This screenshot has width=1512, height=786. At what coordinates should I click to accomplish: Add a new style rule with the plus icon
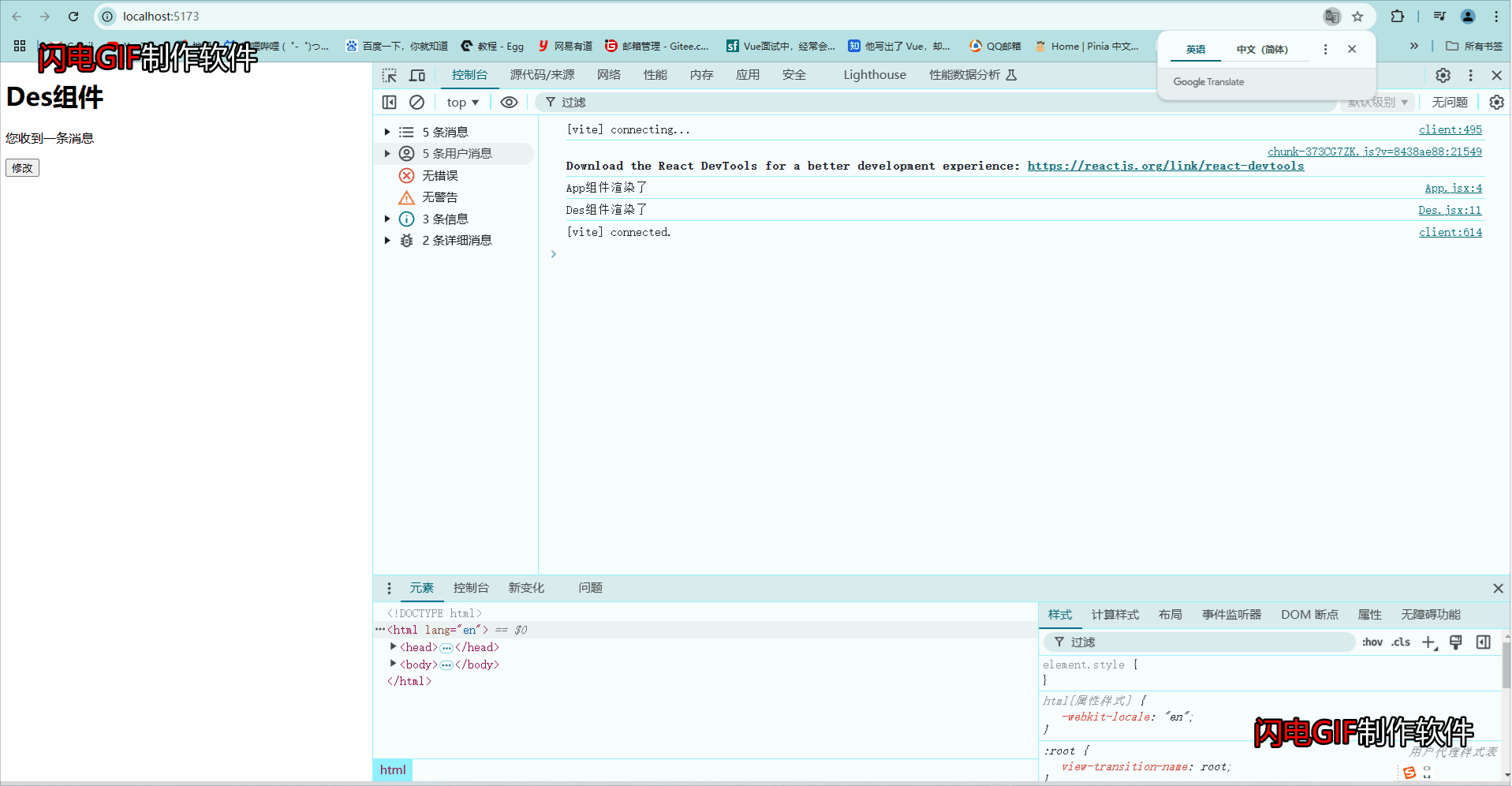click(1429, 642)
